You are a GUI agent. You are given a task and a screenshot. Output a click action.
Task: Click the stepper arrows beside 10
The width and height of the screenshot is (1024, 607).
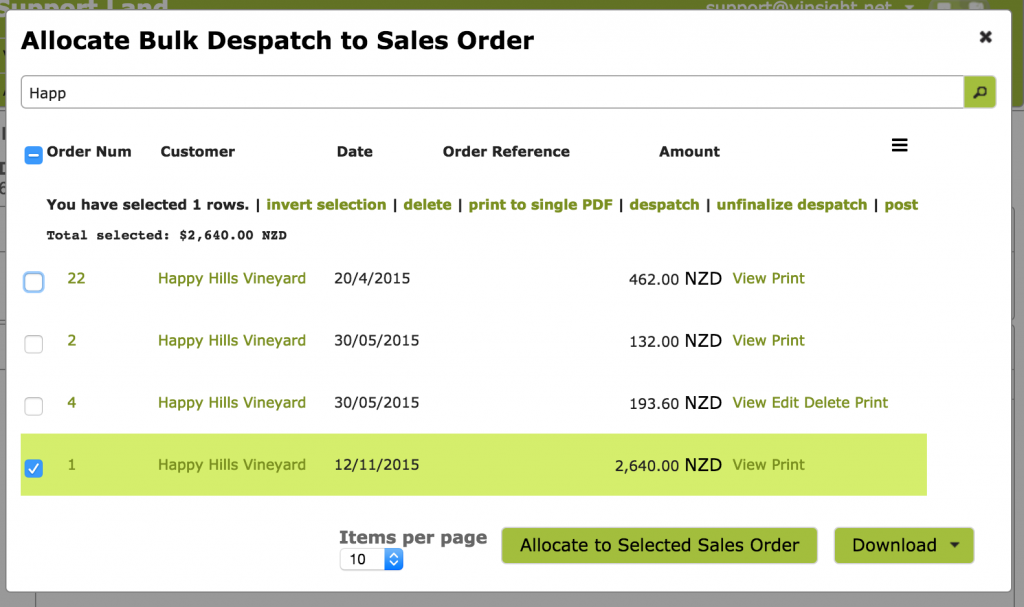[393, 559]
